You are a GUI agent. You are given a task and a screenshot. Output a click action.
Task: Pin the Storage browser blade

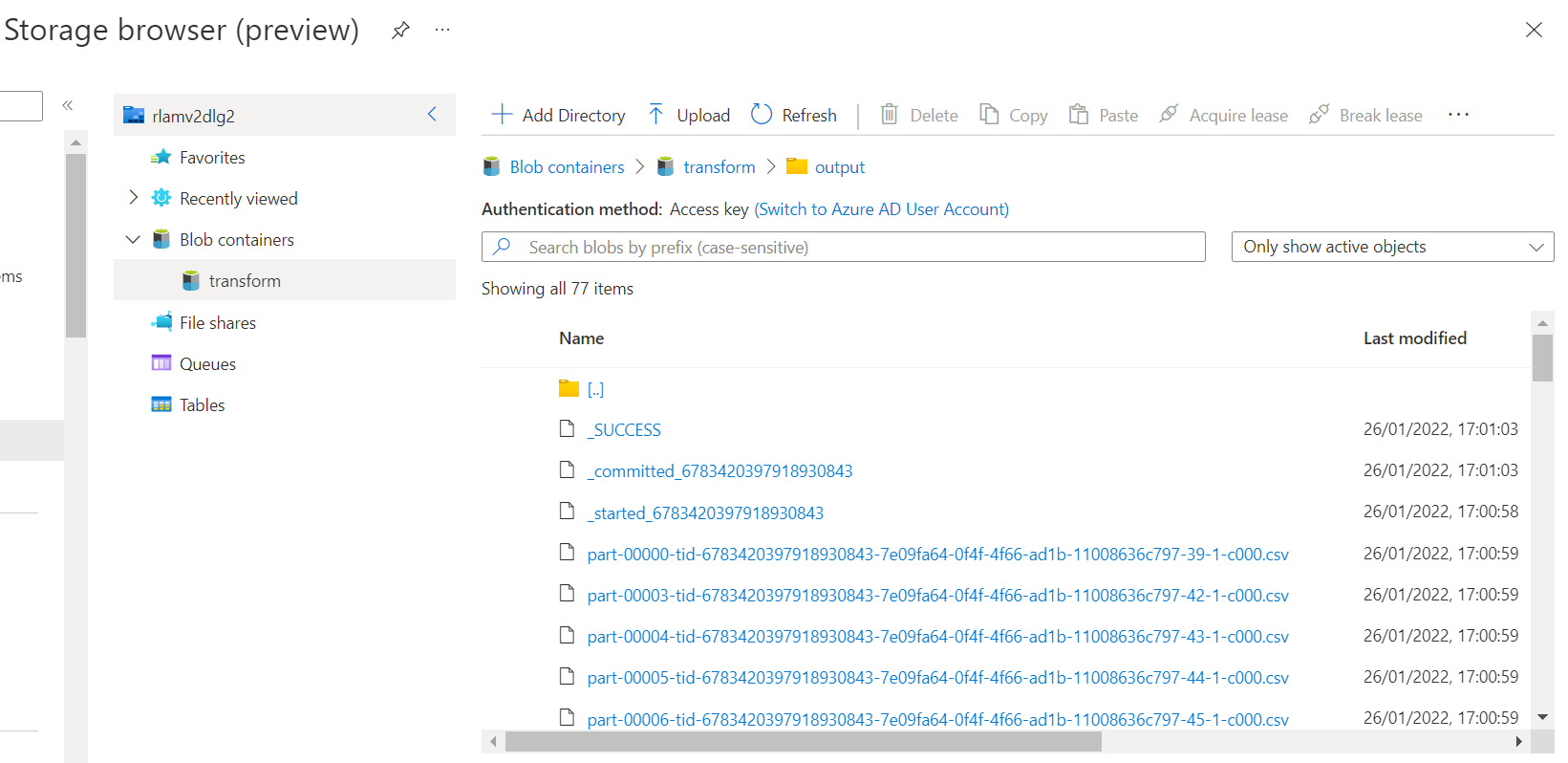(401, 31)
